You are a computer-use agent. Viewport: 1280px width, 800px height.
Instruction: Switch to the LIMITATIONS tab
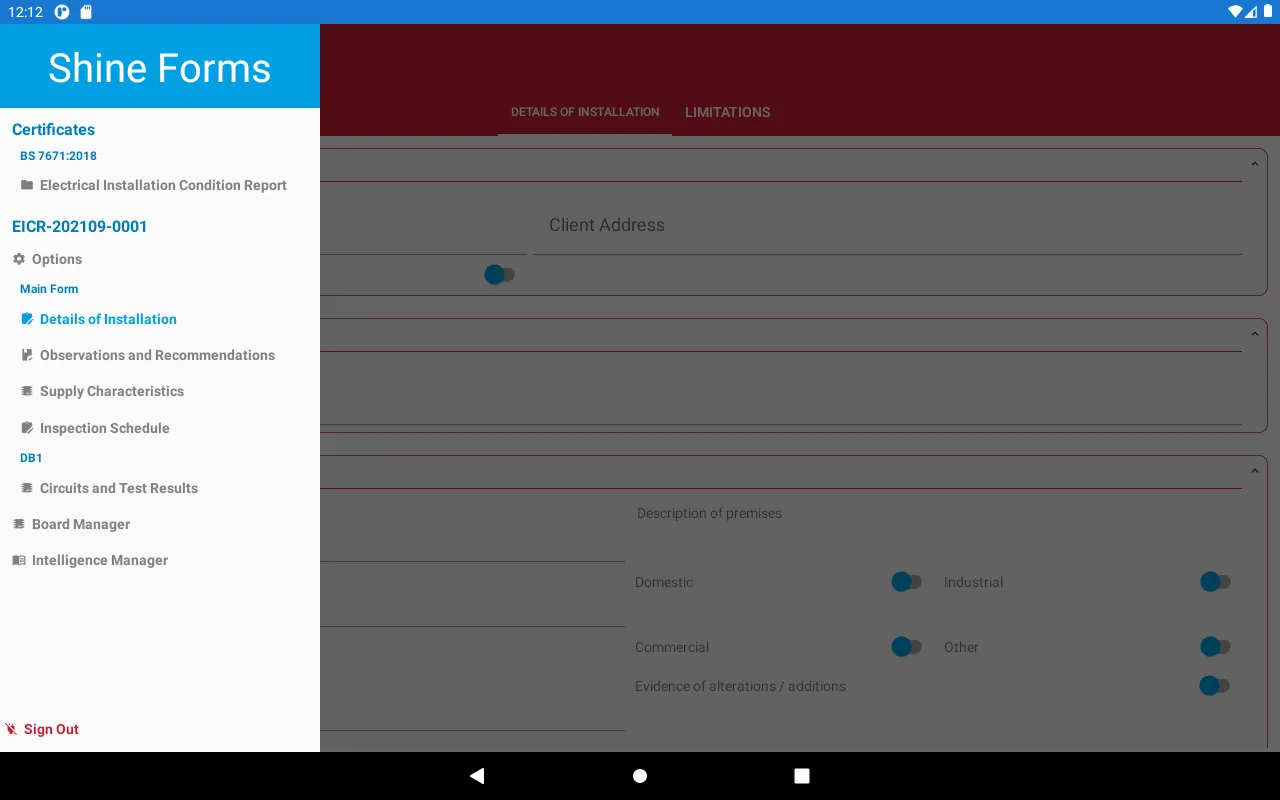[727, 112]
